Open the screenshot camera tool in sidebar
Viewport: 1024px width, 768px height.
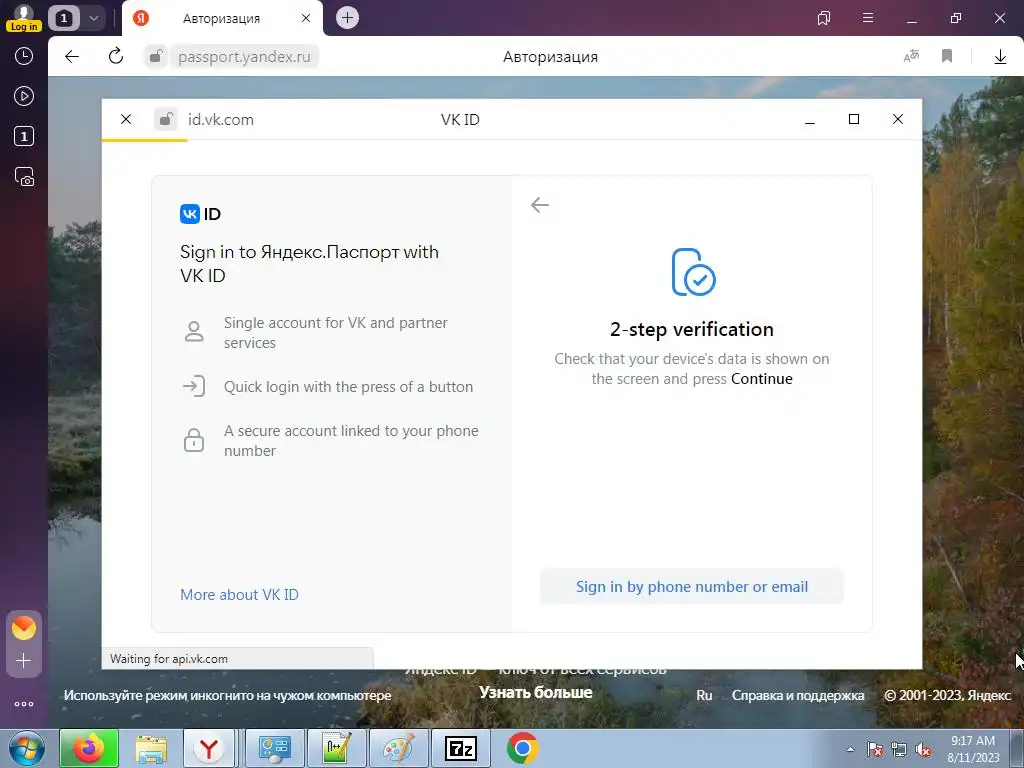(x=24, y=176)
